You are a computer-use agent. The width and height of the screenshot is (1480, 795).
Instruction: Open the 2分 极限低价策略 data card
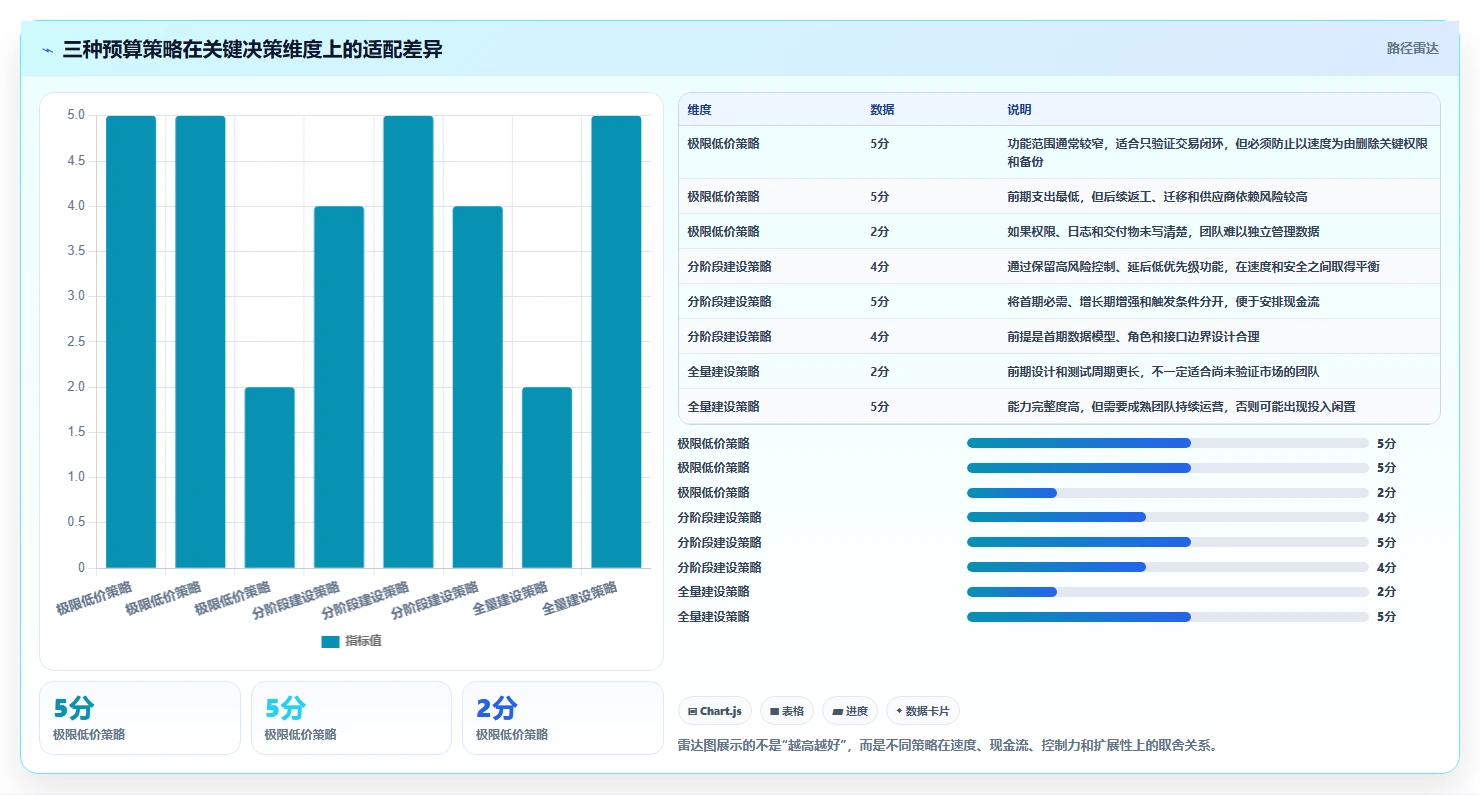[563, 718]
